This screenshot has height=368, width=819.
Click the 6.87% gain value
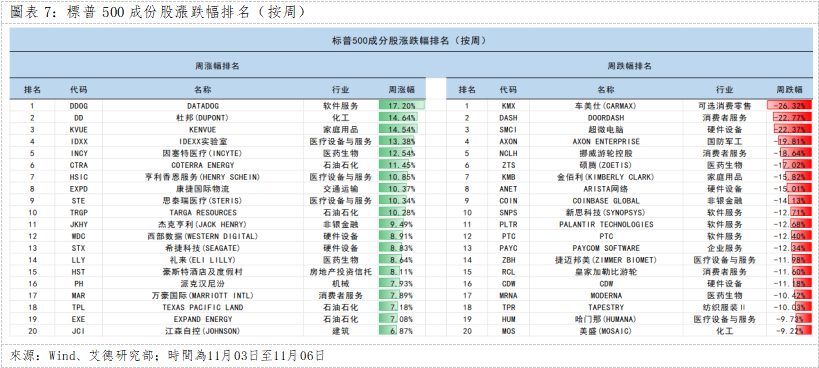click(402, 331)
